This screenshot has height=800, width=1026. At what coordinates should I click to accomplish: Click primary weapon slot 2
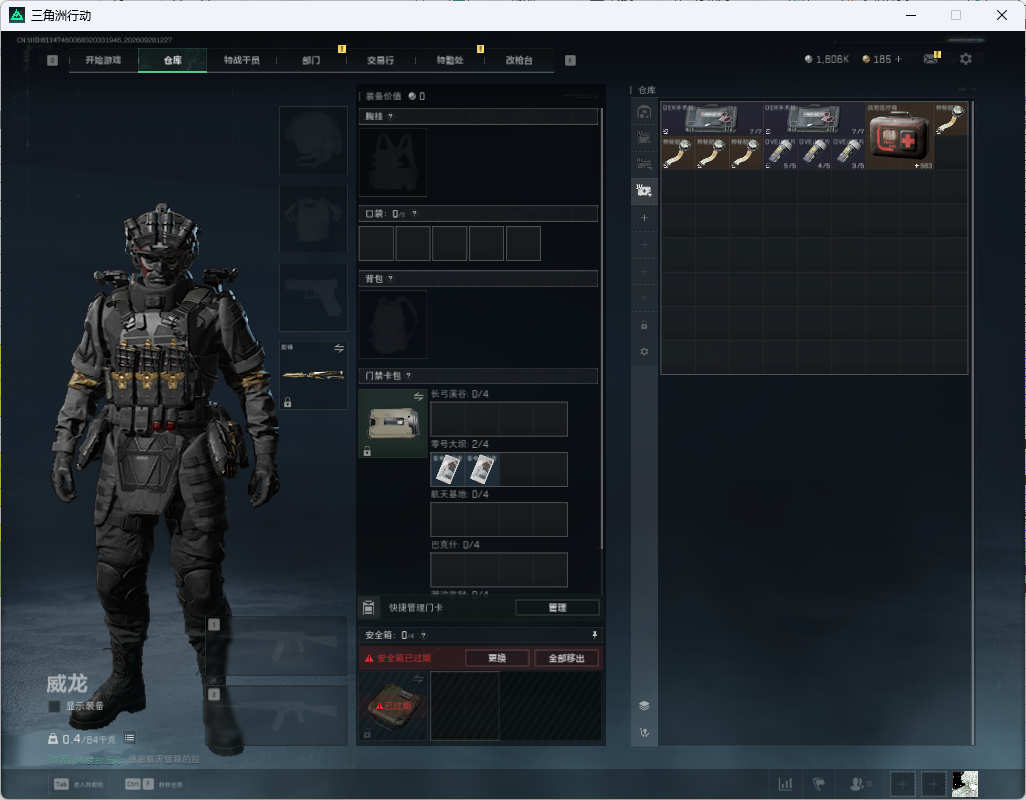[x=277, y=716]
